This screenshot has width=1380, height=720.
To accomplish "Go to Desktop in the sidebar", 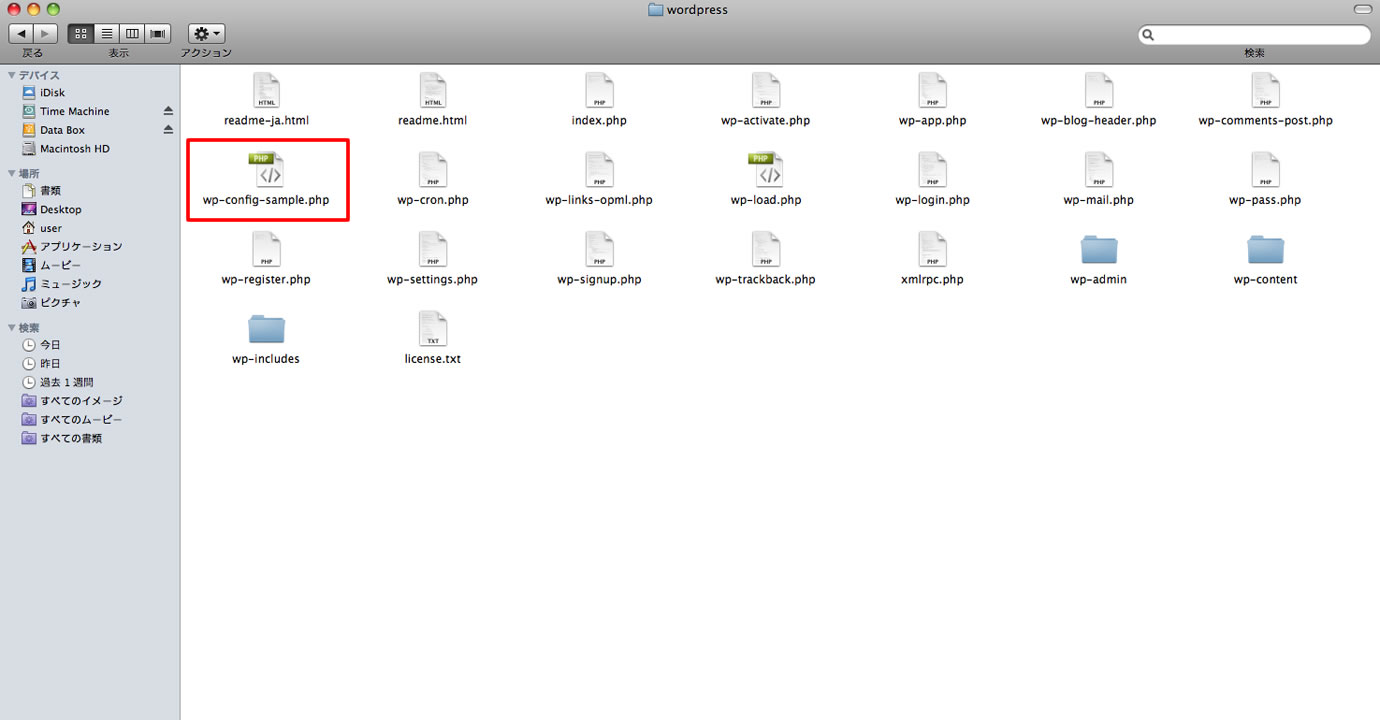I will coord(60,210).
